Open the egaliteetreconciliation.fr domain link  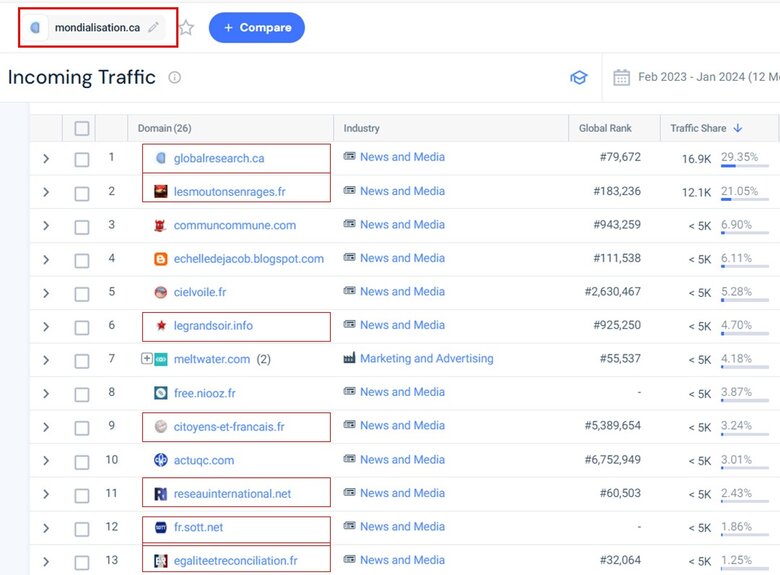tap(235, 561)
